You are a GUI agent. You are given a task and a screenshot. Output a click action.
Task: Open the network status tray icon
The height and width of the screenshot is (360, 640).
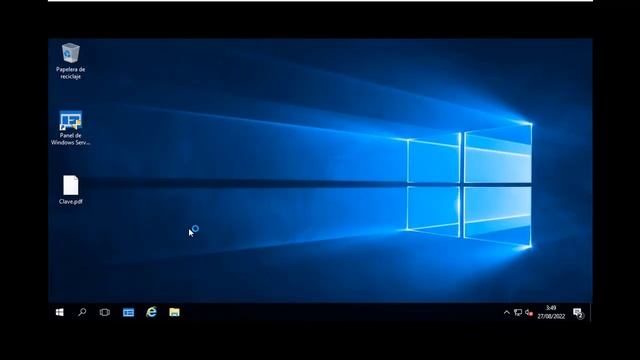pos(518,313)
